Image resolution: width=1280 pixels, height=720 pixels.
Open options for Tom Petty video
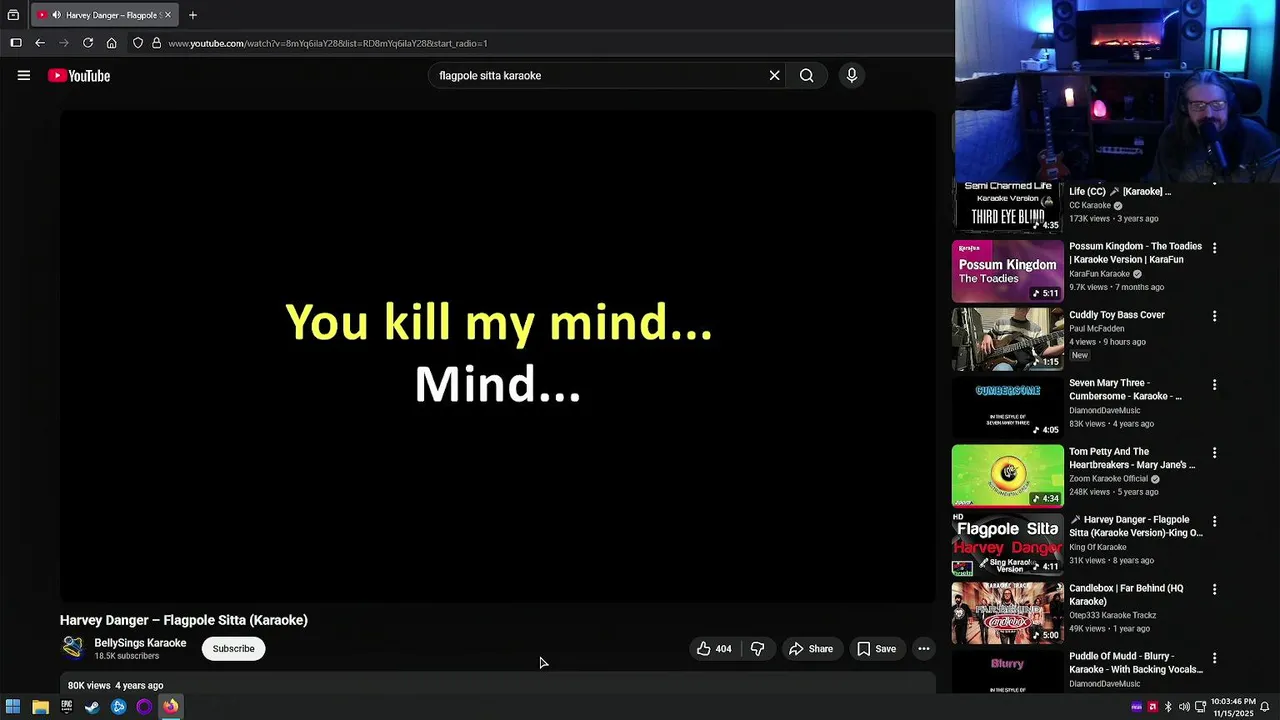pyautogui.click(x=1214, y=453)
